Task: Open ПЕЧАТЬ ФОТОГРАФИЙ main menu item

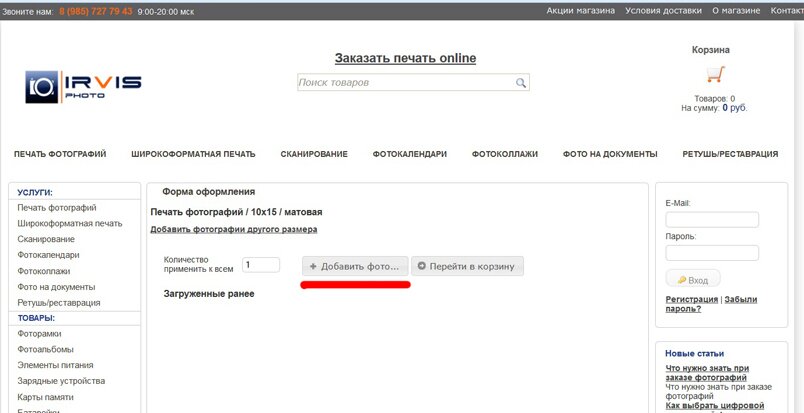Action: pyautogui.click(x=60, y=154)
